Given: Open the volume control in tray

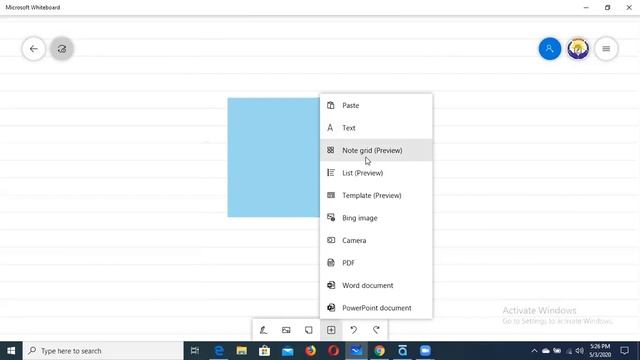Looking at the screenshot, I should click(x=580, y=351).
